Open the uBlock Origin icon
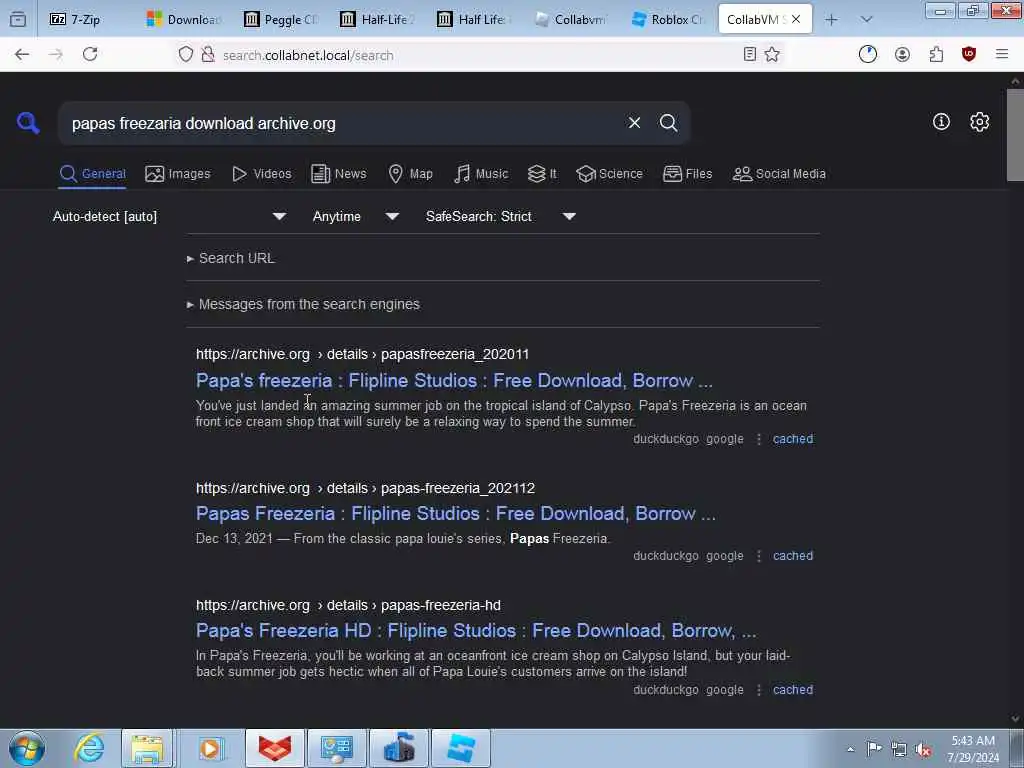The width and height of the screenshot is (1024, 768). 969,54
